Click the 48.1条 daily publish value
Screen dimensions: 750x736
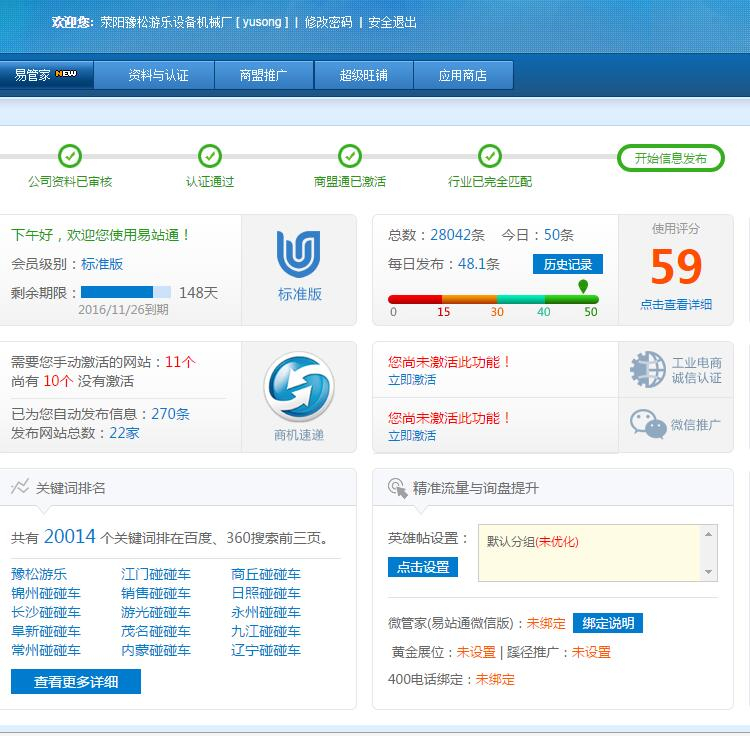(x=479, y=264)
